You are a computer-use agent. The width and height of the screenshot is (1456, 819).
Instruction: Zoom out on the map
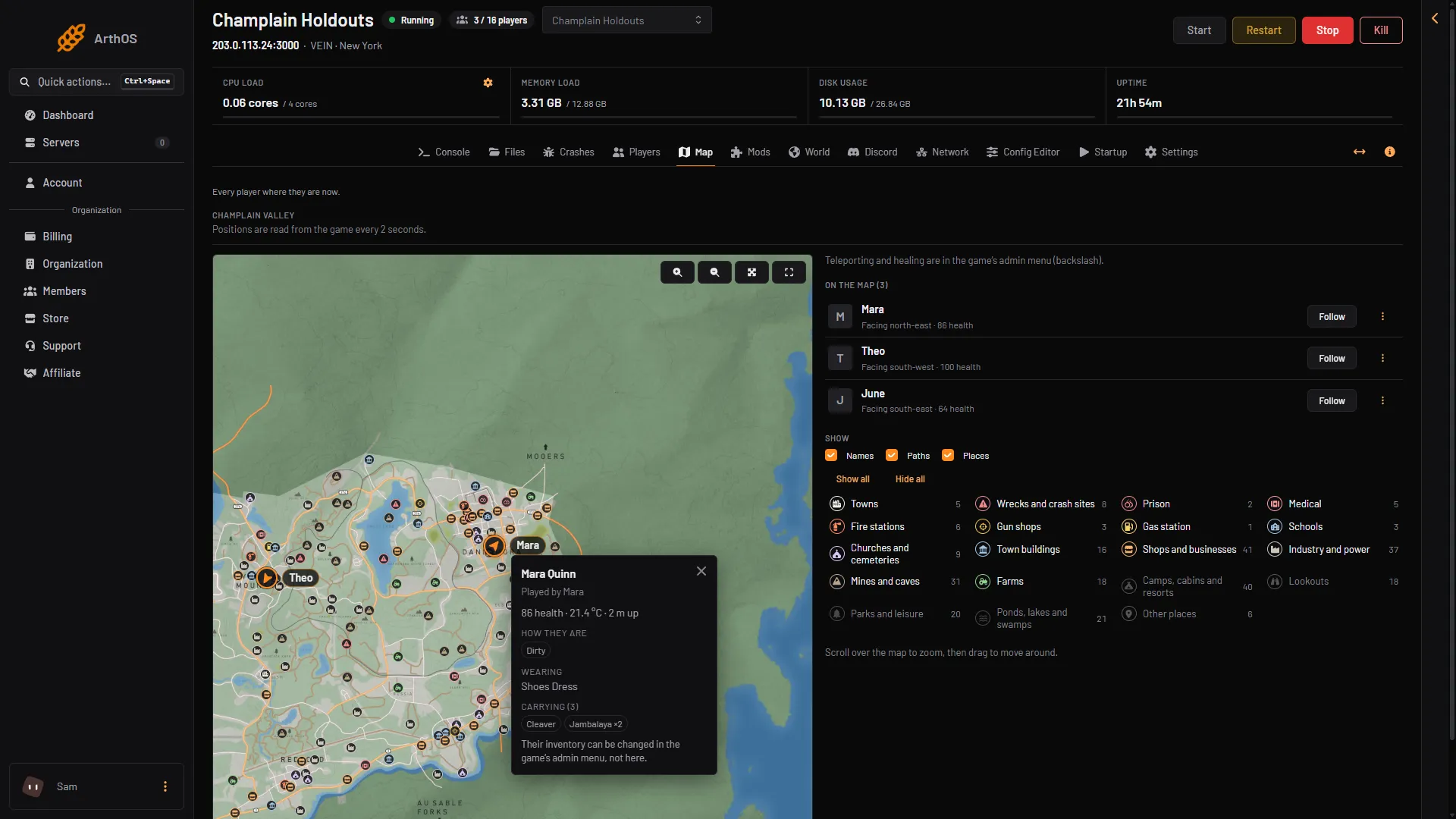click(x=714, y=272)
